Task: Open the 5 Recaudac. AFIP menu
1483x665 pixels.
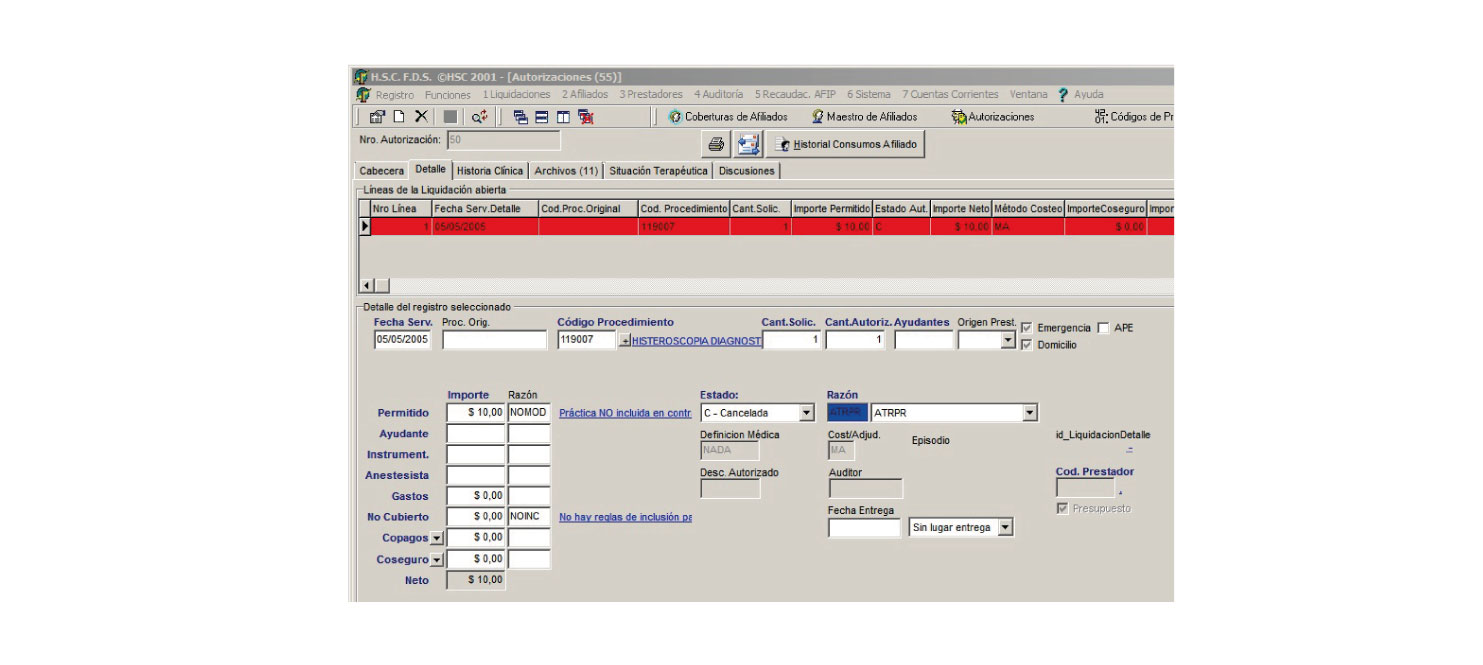Action: (x=795, y=95)
